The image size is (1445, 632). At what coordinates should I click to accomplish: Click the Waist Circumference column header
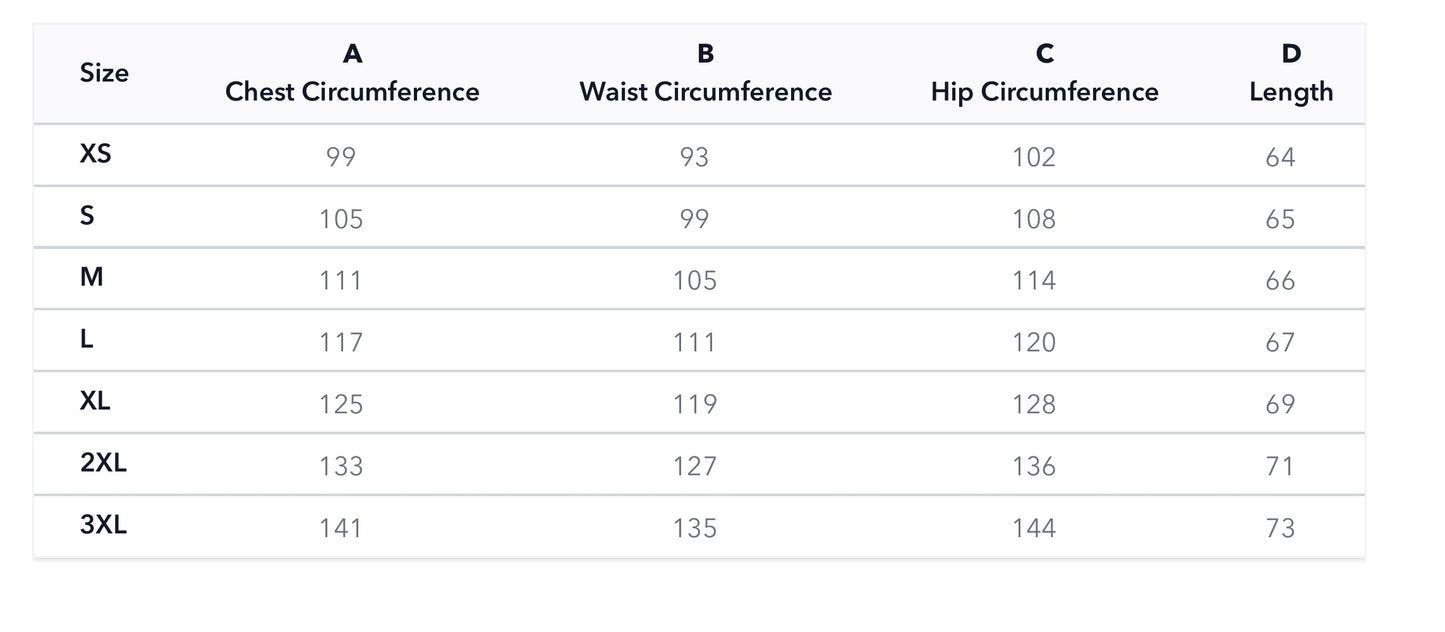(705, 91)
